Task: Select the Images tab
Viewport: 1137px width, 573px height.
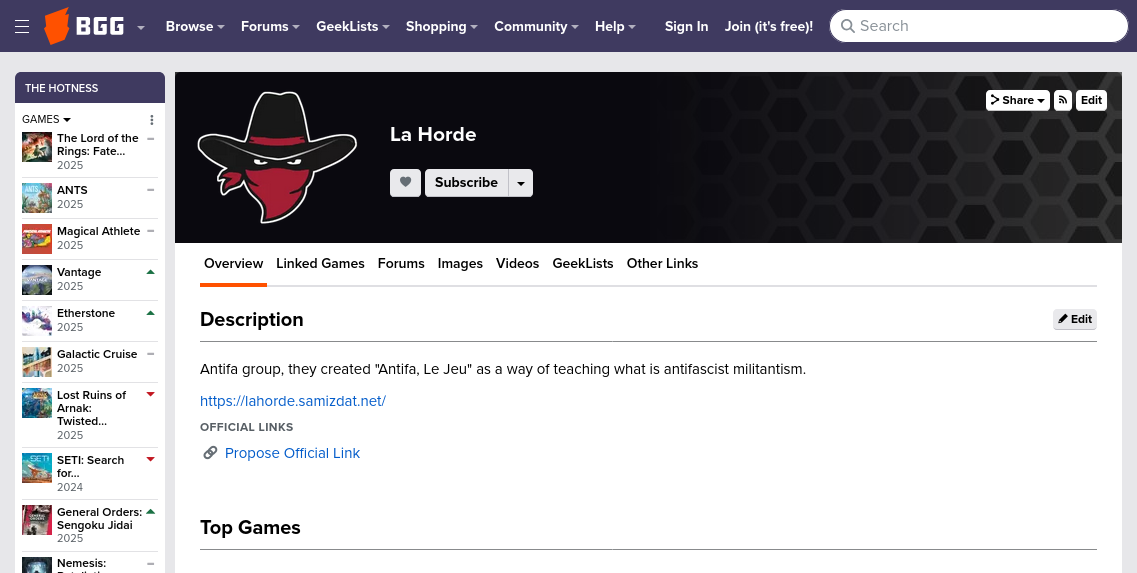Action: (x=460, y=263)
